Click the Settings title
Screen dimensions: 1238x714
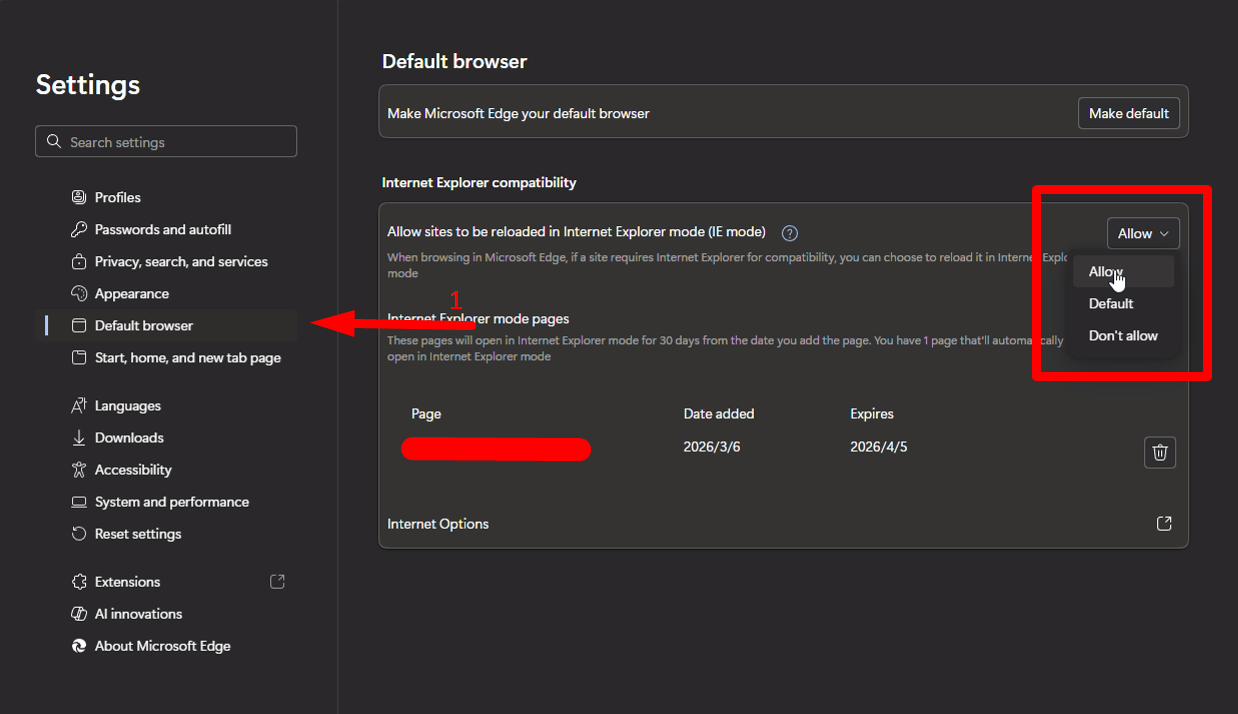[x=88, y=85]
